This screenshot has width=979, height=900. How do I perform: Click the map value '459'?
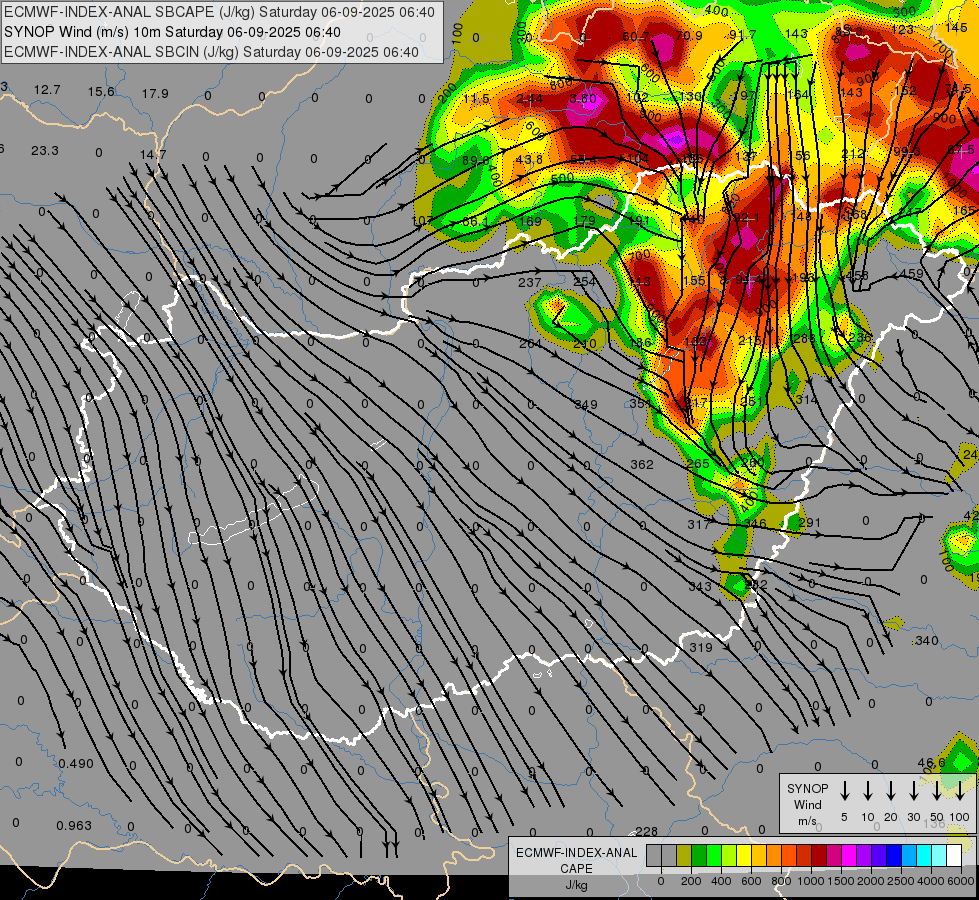pyautogui.click(x=912, y=274)
